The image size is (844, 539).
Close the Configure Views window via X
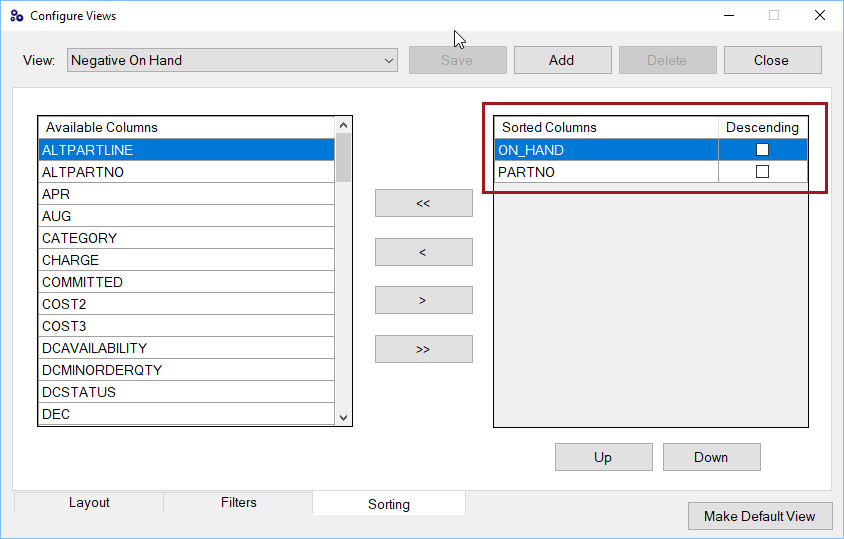pos(820,16)
